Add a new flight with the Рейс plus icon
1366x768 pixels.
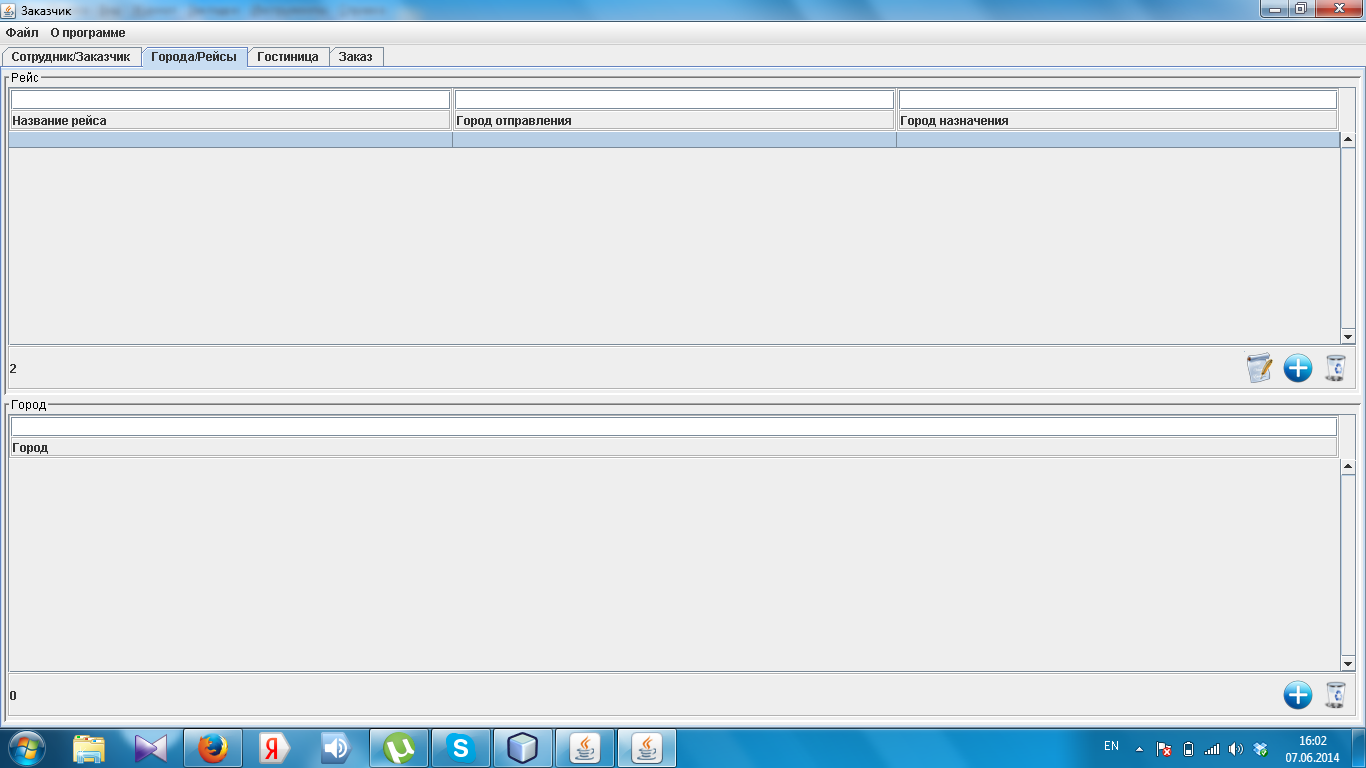[x=1298, y=368]
